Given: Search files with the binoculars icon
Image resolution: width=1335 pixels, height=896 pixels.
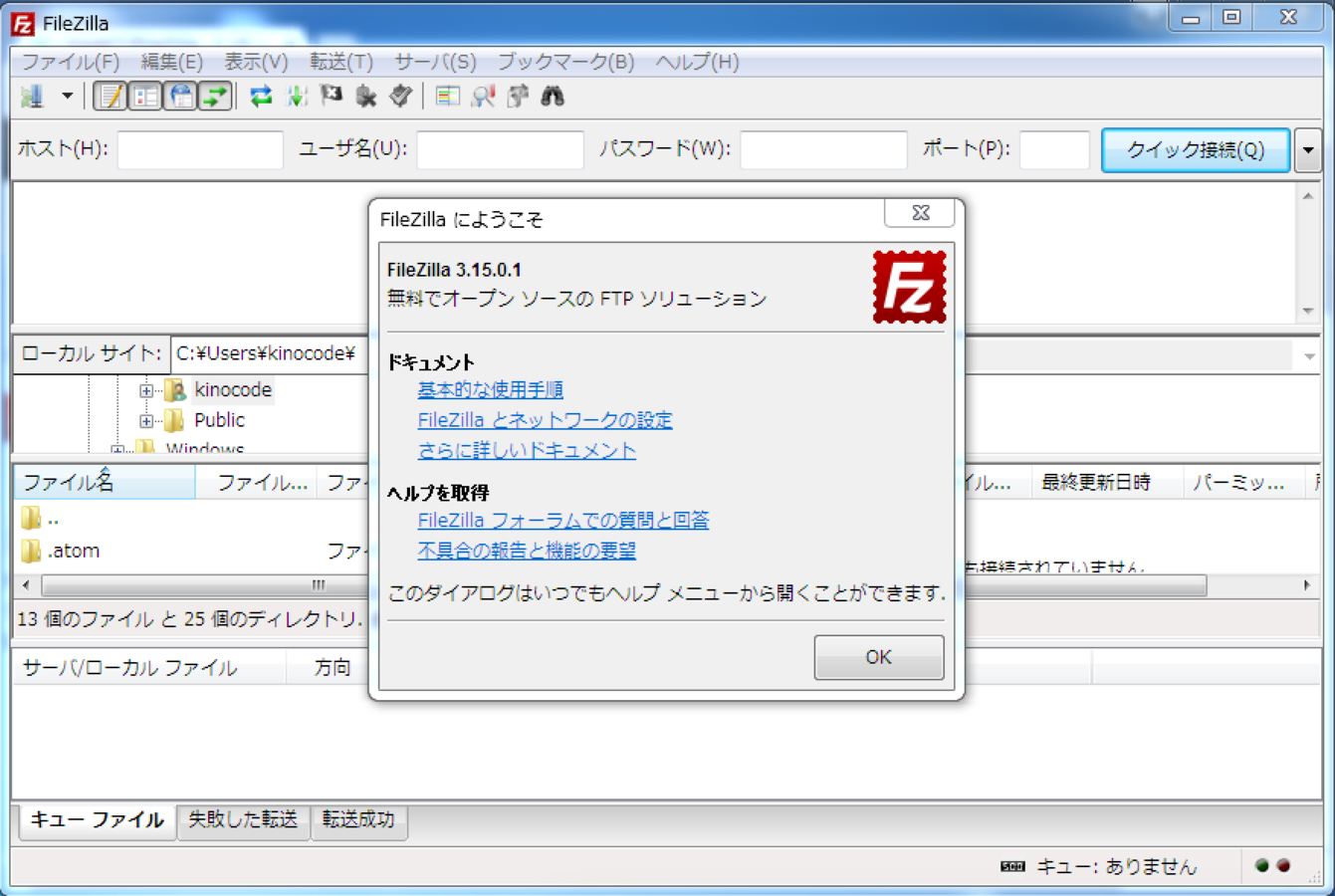Looking at the screenshot, I should (553, 97).
